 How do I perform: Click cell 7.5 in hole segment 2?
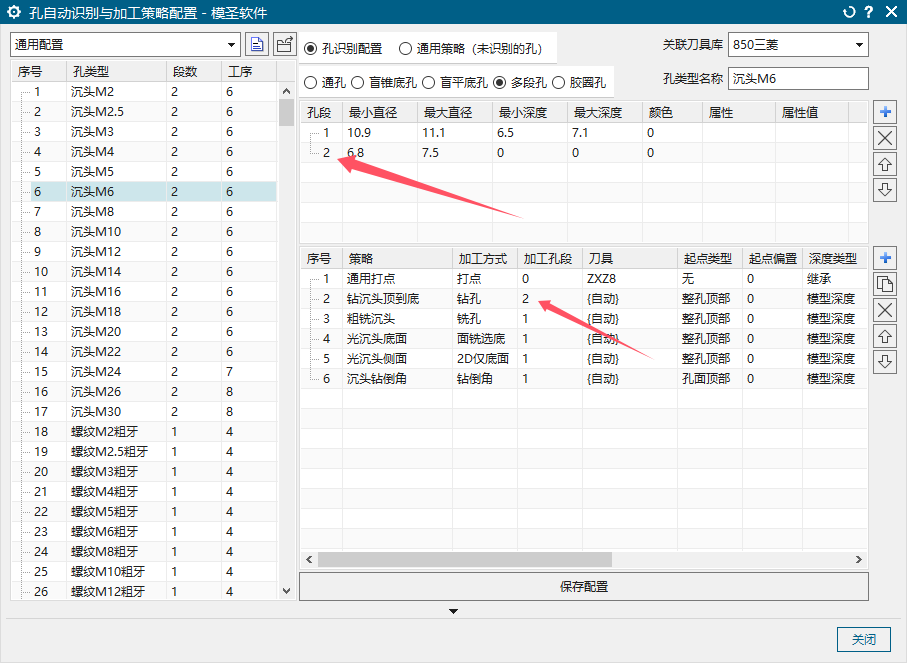coord(455,153)
